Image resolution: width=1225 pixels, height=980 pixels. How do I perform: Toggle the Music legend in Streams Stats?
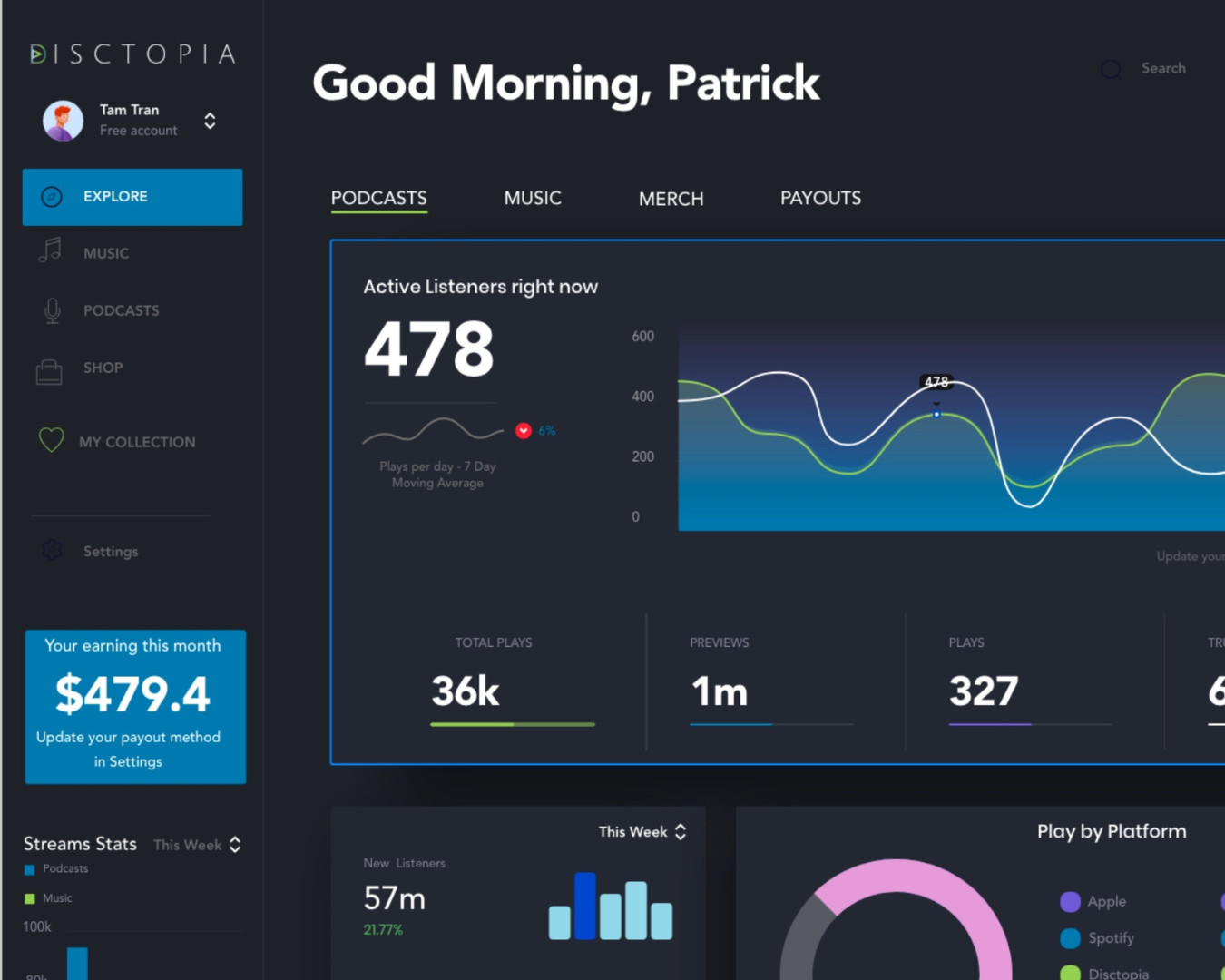click(x=29, y=898)
